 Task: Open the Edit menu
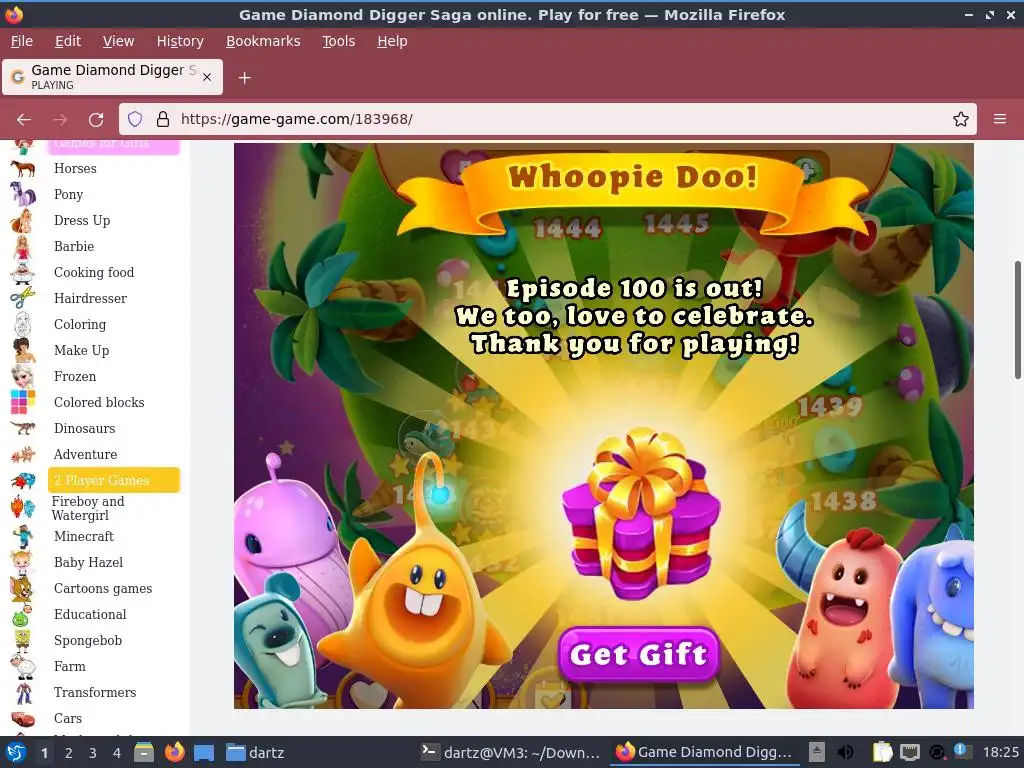pyautogui.click(x=68, y=41)
